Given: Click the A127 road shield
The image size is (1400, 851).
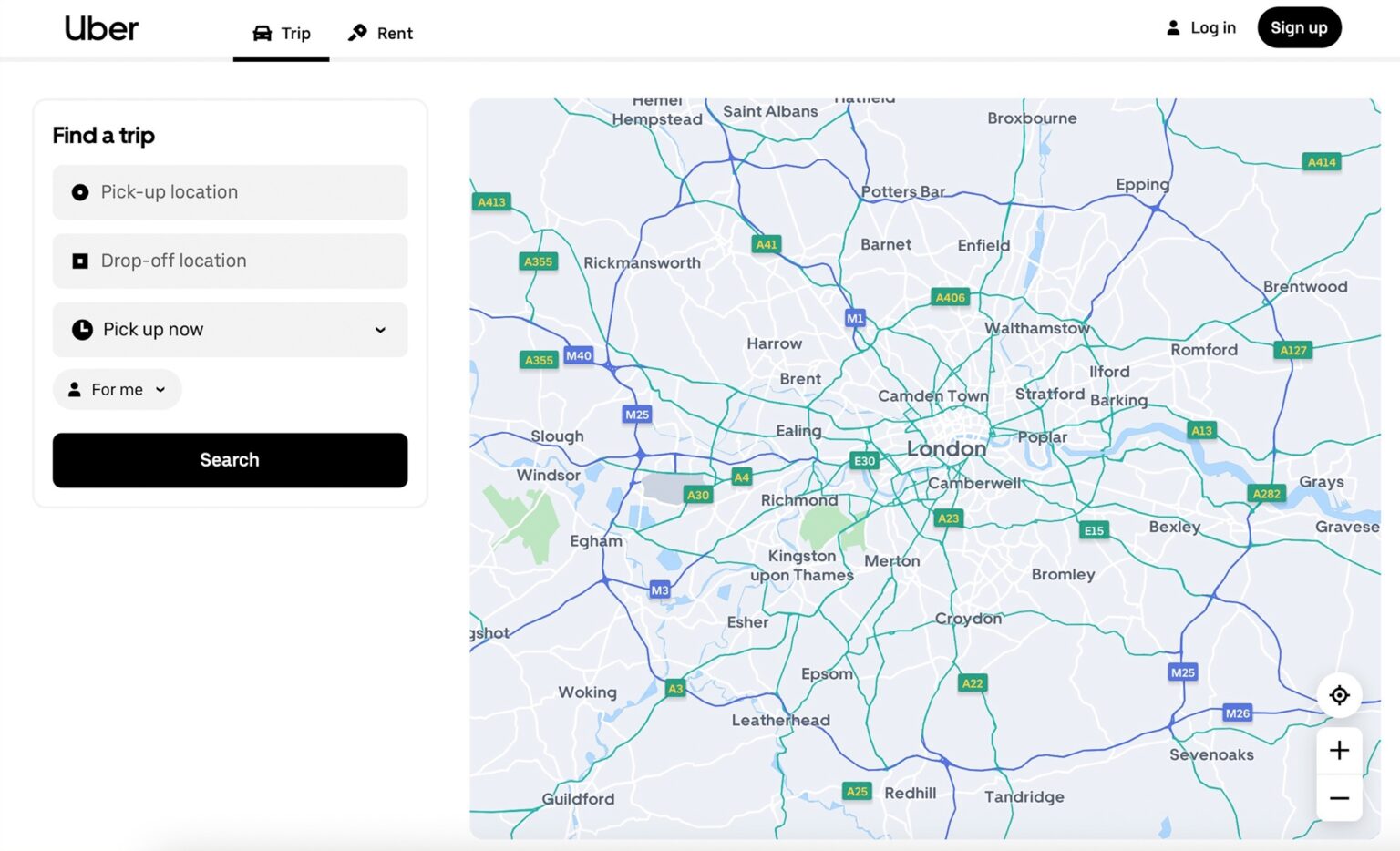Looking at the screenshot, I should click(x=1293, y=350).
